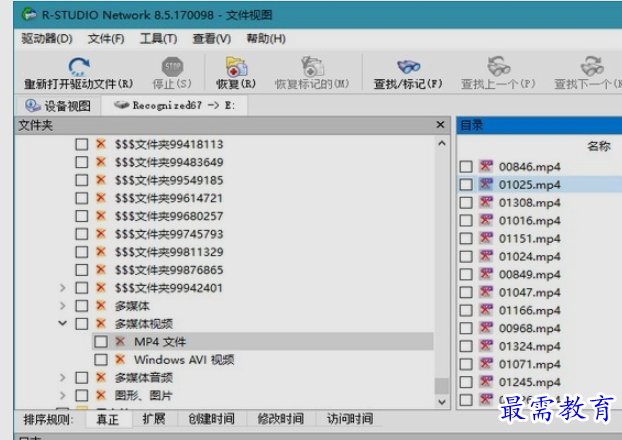This screenshot has width=622, height=440.
Task: Click the R-STUDIO app icon in title bar
Action: coord(29,14)
